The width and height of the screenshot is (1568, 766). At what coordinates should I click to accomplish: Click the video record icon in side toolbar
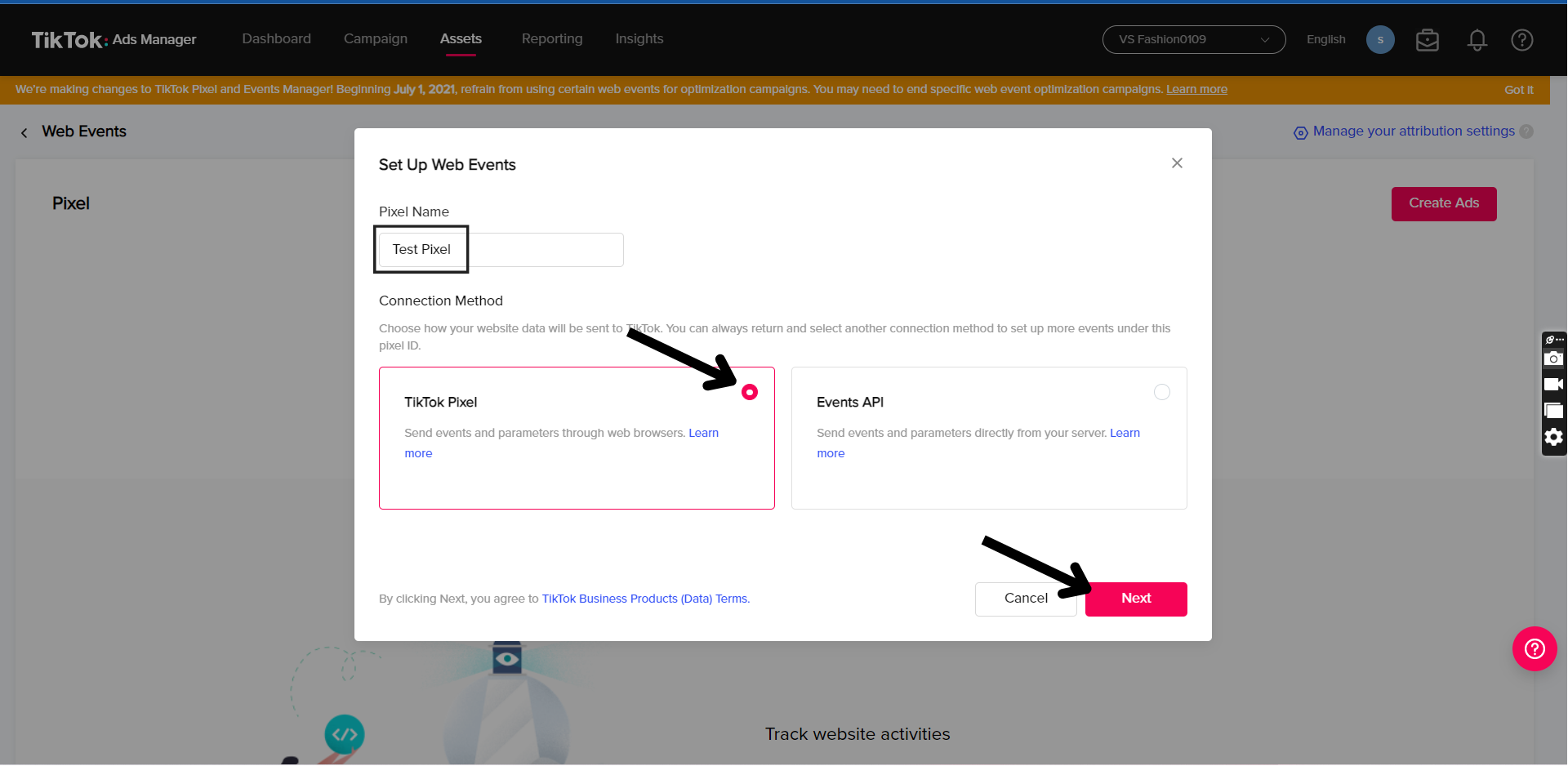(x=1553, y=384)
